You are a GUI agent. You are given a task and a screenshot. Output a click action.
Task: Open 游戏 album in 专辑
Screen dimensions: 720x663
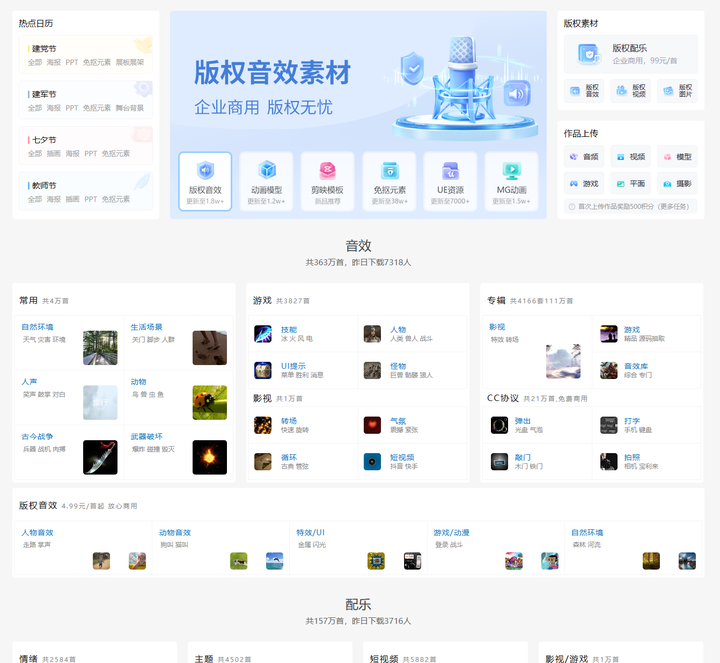click(x=632, y=330)
